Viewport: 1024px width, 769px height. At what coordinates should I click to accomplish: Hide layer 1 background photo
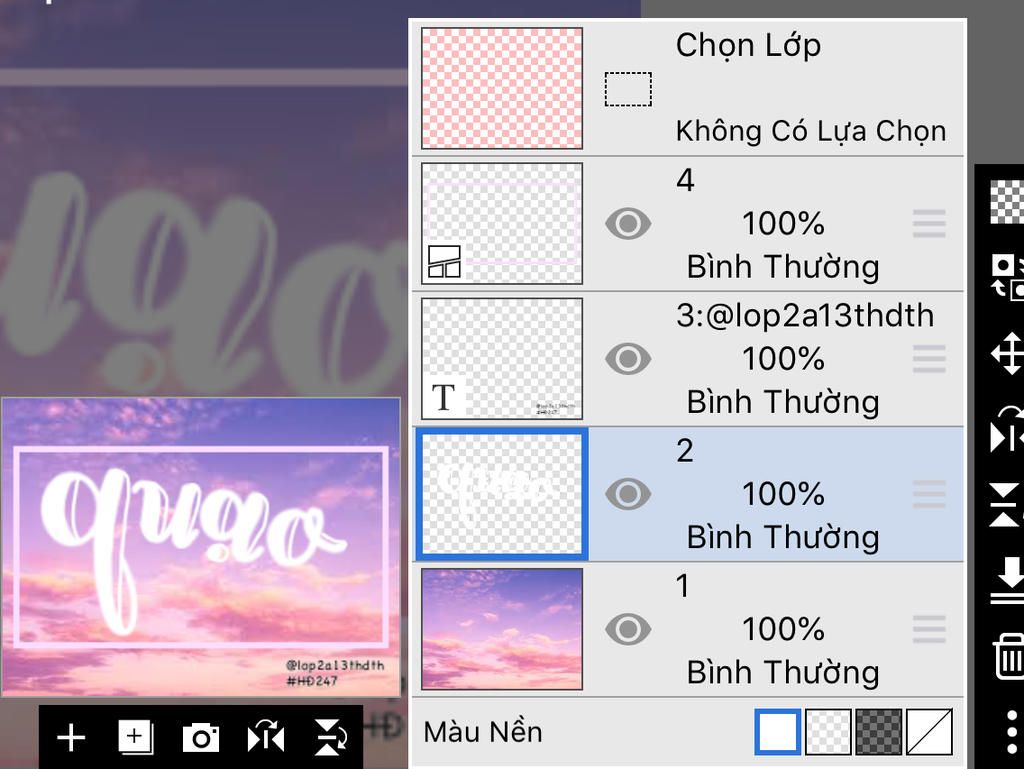click(x=628, y=629)
